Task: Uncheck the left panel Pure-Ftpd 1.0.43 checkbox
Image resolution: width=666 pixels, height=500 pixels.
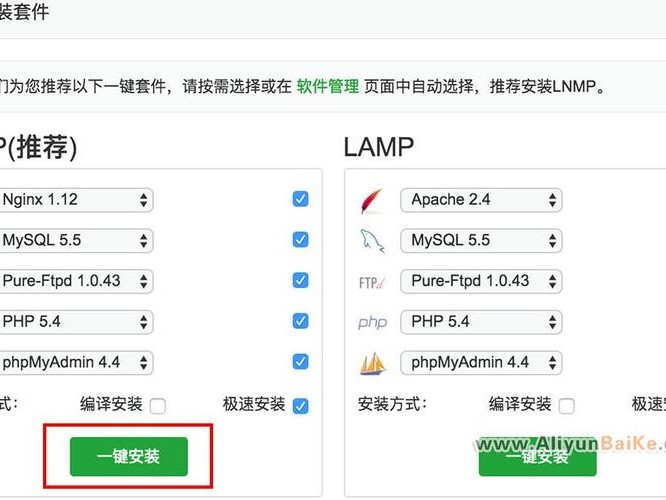Action: (300, 280)
